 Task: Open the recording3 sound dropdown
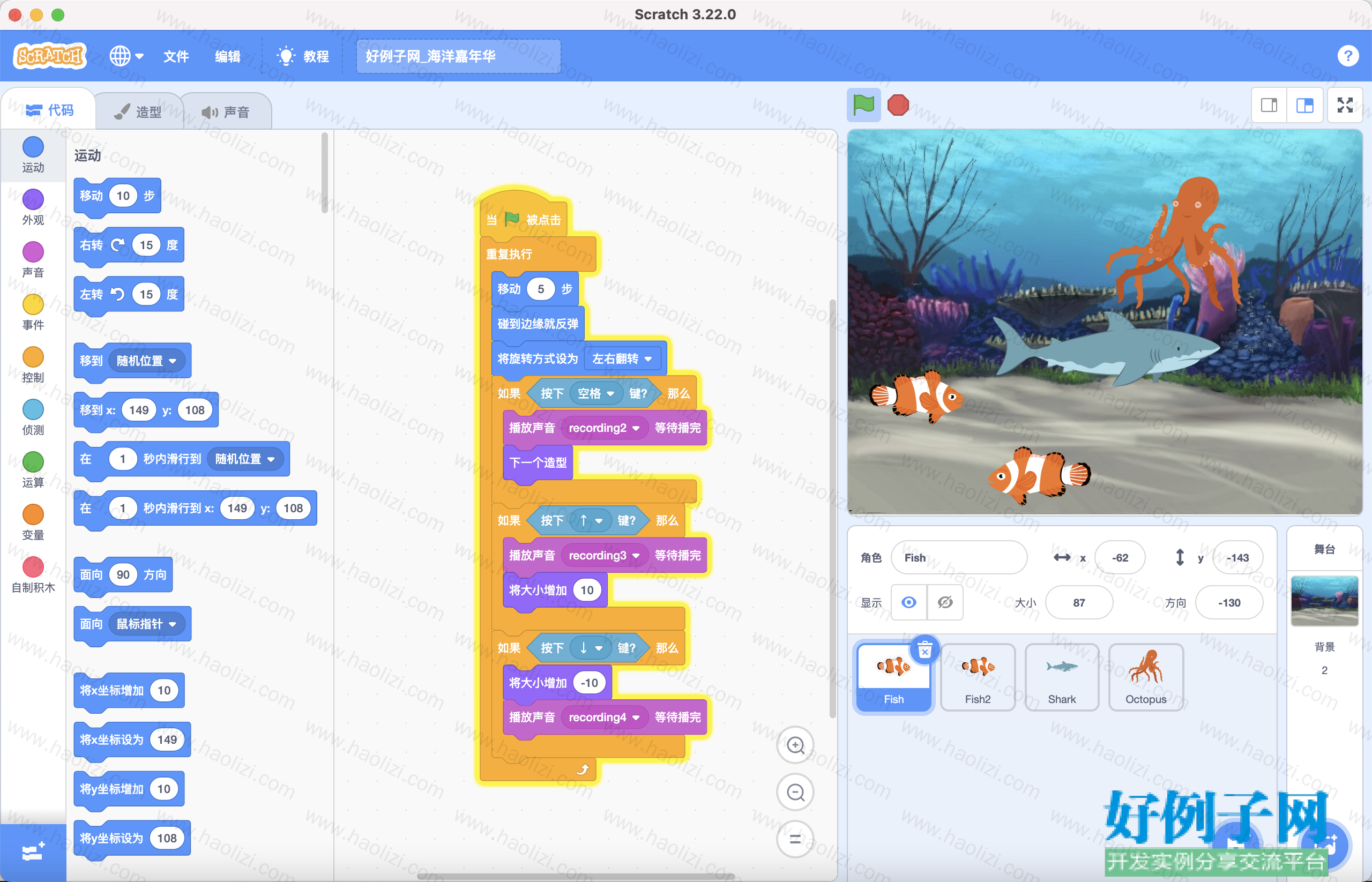point(604,556)
